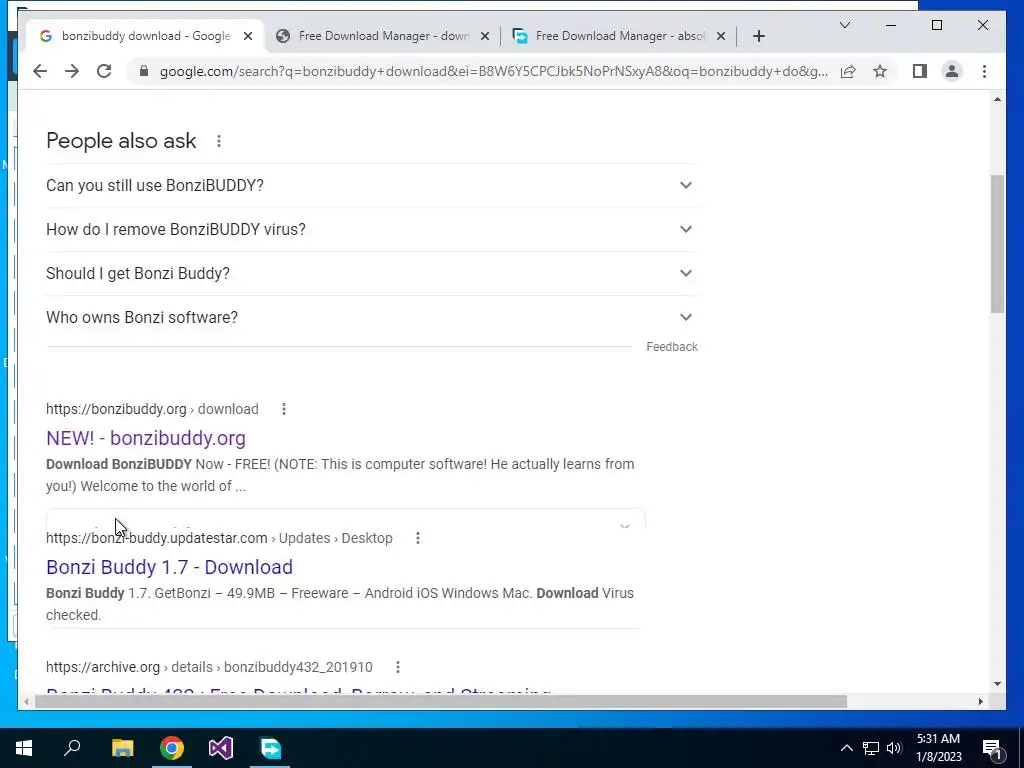Viewport: 1024px width, 768px height.
Task: Share this page from the address bar
Action: coord(848,71)
